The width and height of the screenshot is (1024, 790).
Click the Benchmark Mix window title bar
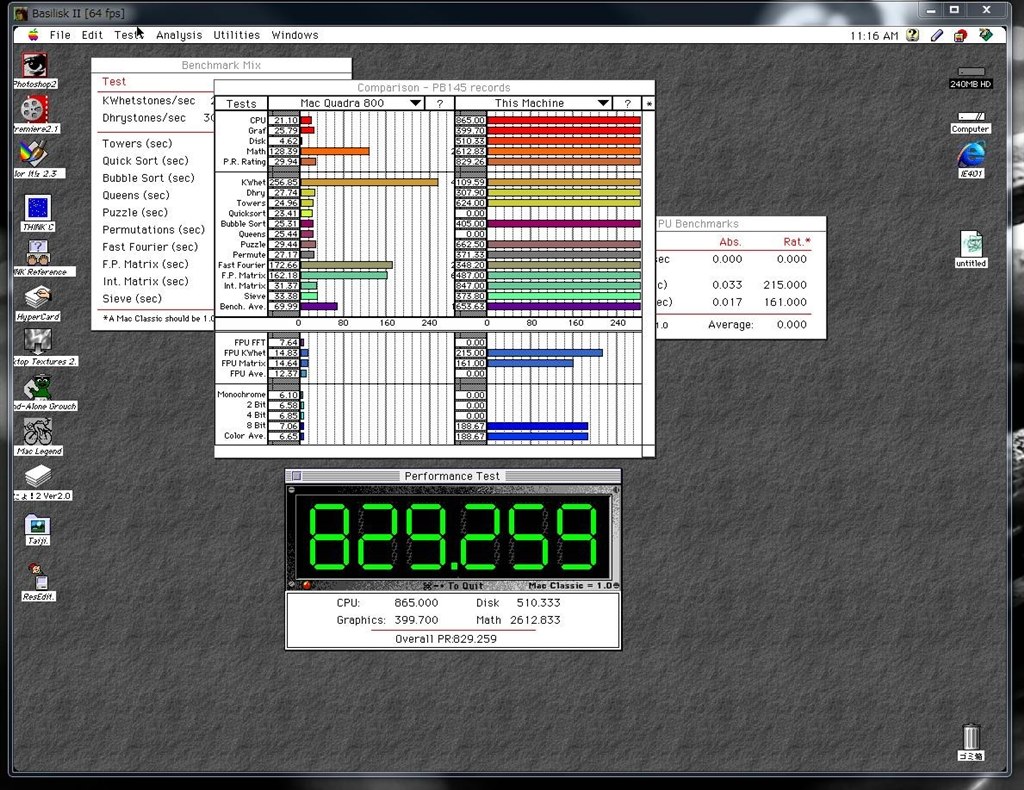point(221,65)
